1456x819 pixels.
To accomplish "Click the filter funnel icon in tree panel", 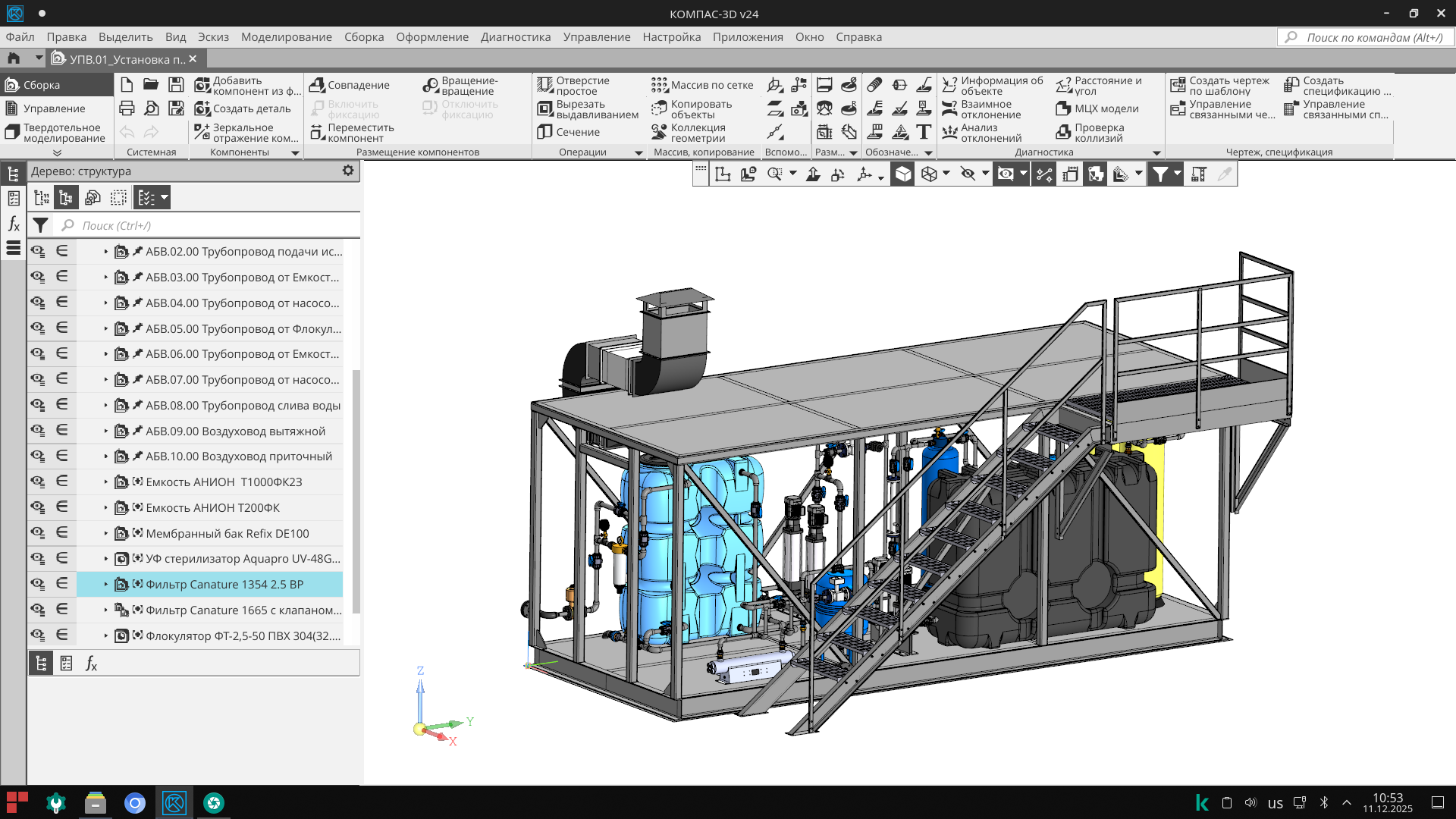I will coord(40,225).
